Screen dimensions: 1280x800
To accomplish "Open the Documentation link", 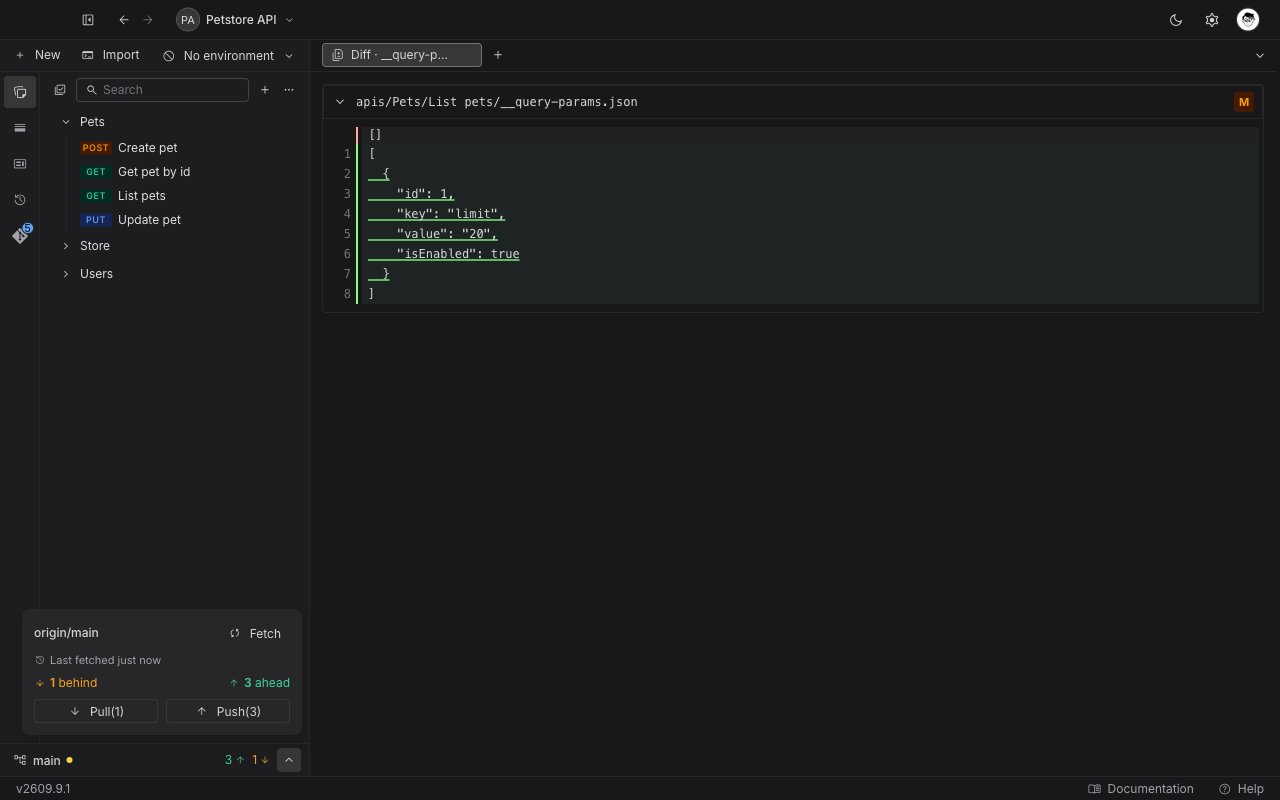I will click(x=1141, y=789).
